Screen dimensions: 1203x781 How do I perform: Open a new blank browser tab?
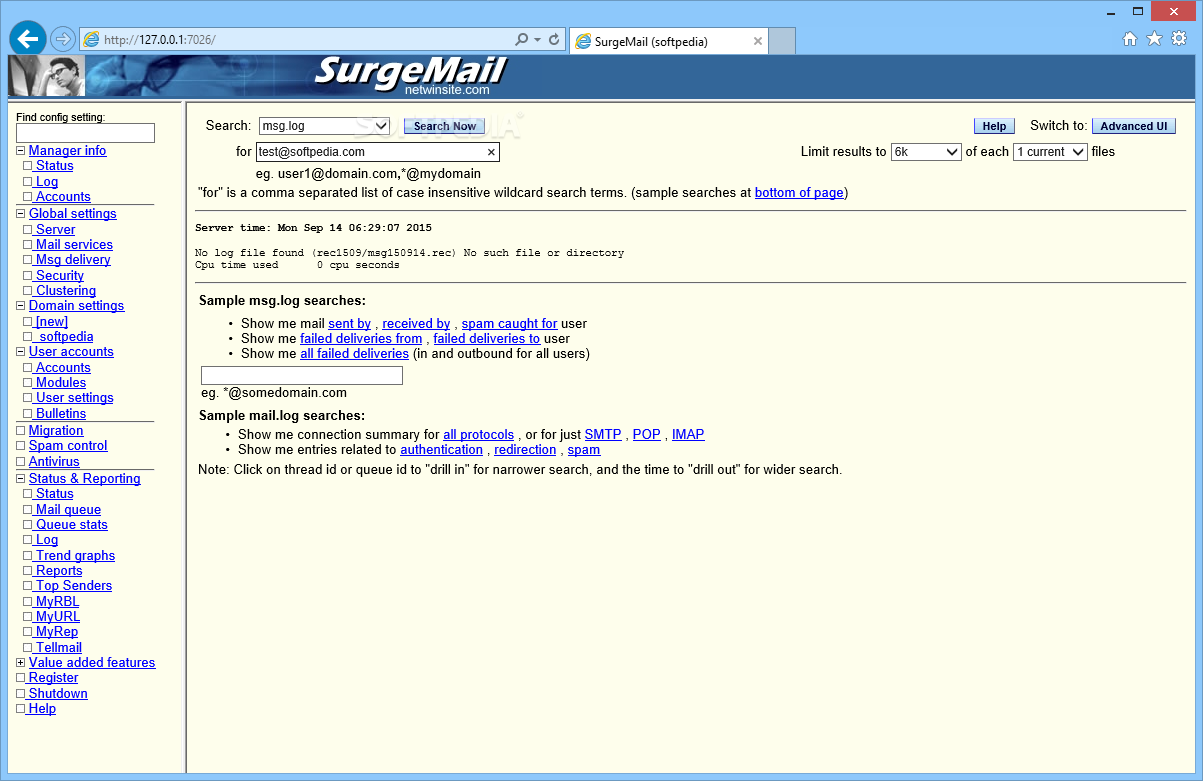[x=783, y=41]
